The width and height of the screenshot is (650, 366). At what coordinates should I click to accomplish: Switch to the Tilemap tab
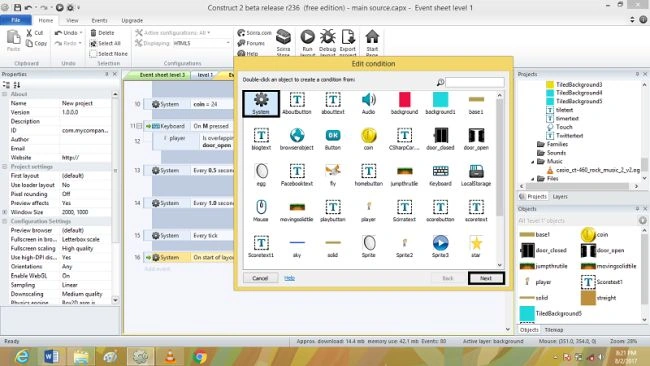pos(554,330)
